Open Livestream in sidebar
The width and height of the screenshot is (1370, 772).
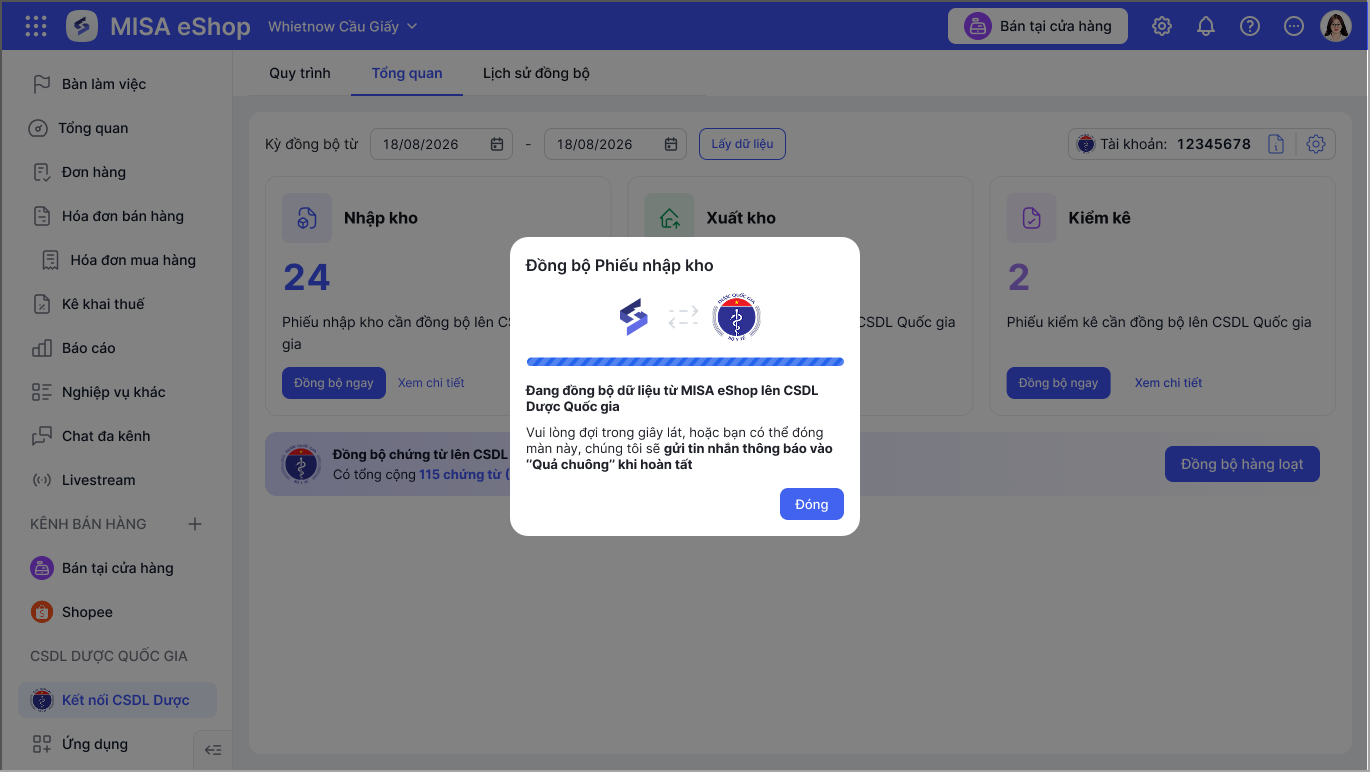pos(117,480)
